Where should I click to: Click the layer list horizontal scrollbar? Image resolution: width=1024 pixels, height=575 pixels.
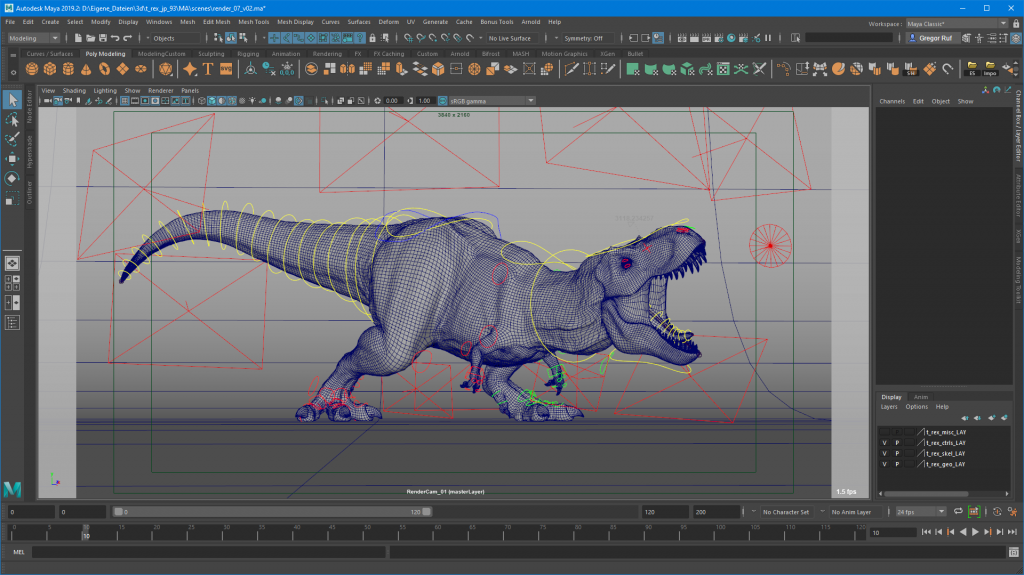[926, 494]
